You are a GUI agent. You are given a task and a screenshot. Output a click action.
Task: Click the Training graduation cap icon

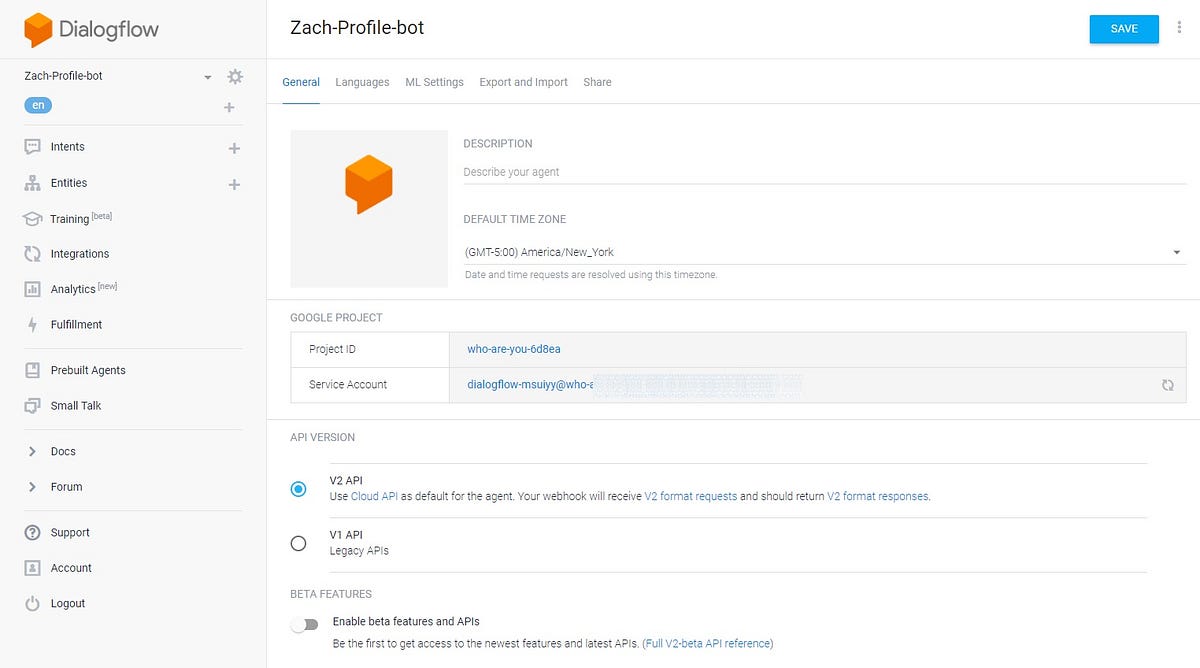coord(32,219)
